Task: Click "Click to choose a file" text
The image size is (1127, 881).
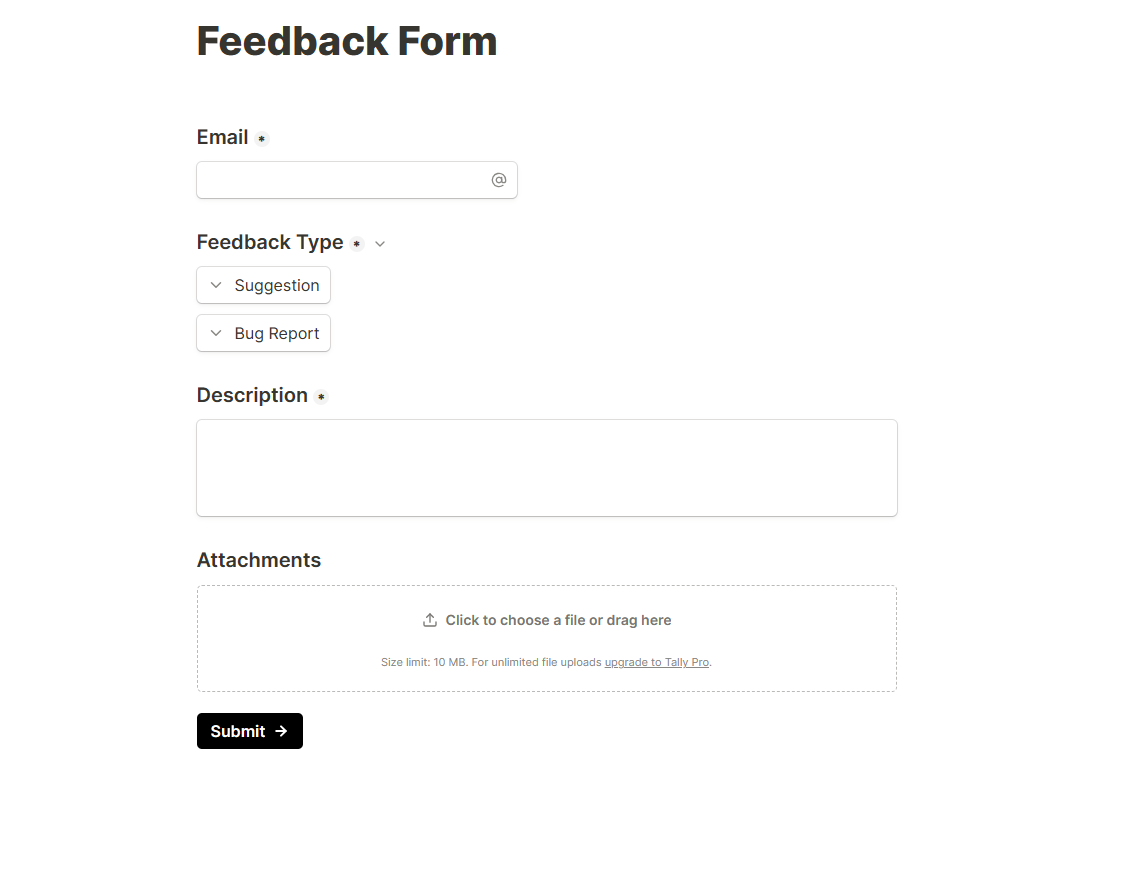Action: (558, 620)
